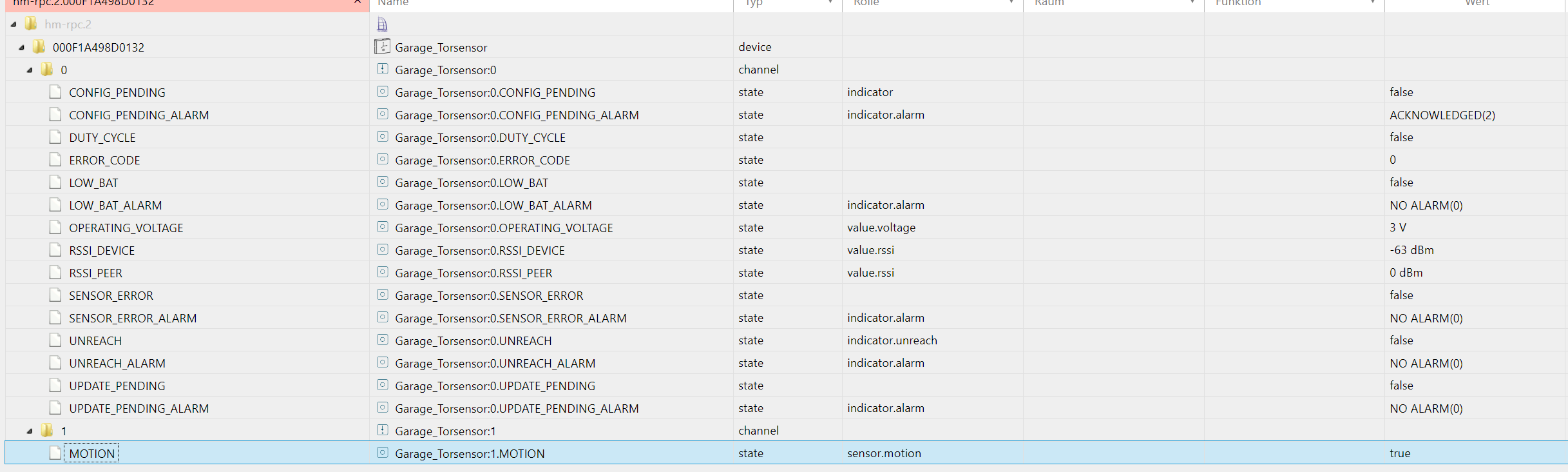Collapse the 000F1A498D0132 device node

click(22, 47)
